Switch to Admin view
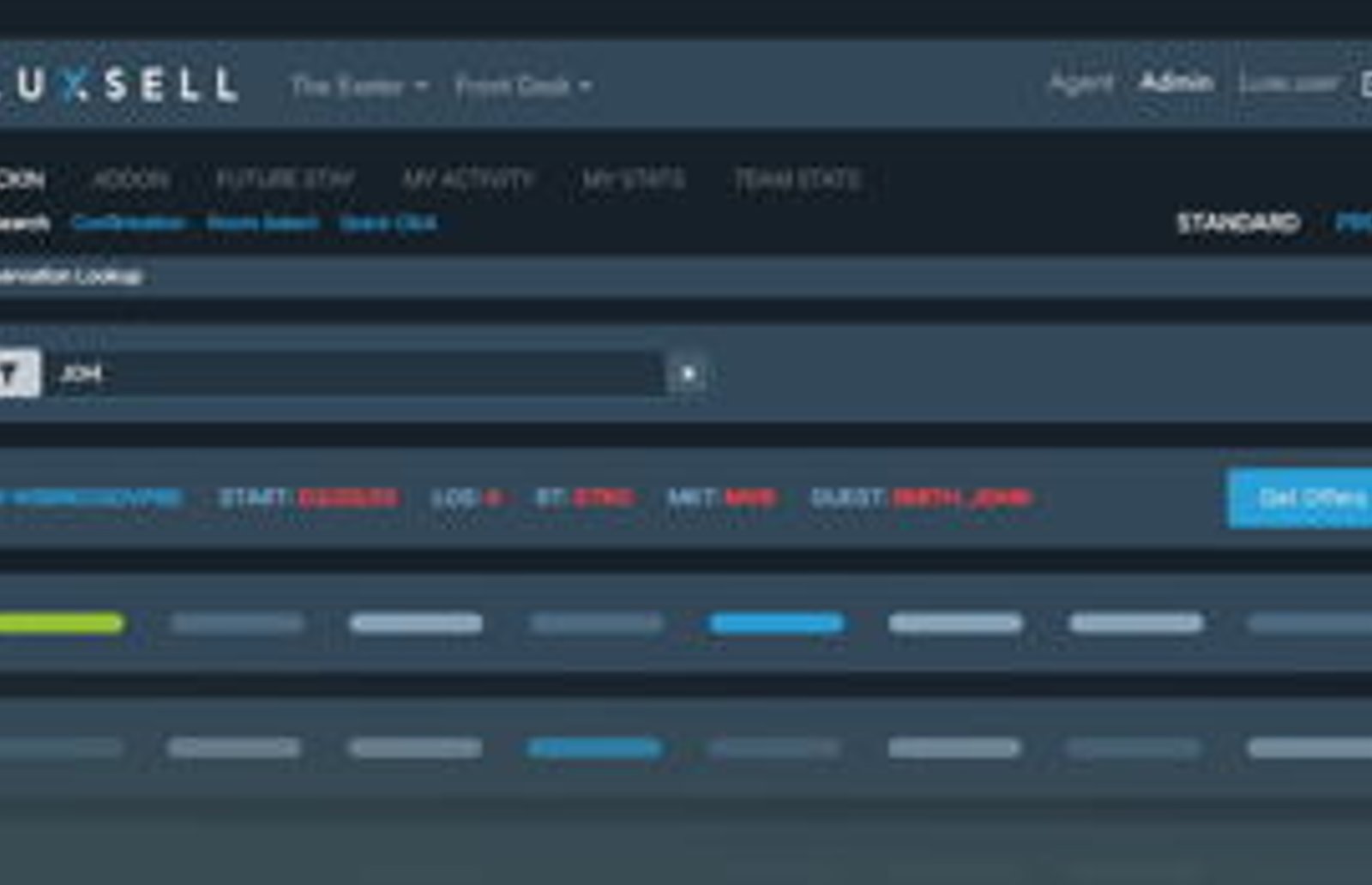 [x=1176, y=83]
